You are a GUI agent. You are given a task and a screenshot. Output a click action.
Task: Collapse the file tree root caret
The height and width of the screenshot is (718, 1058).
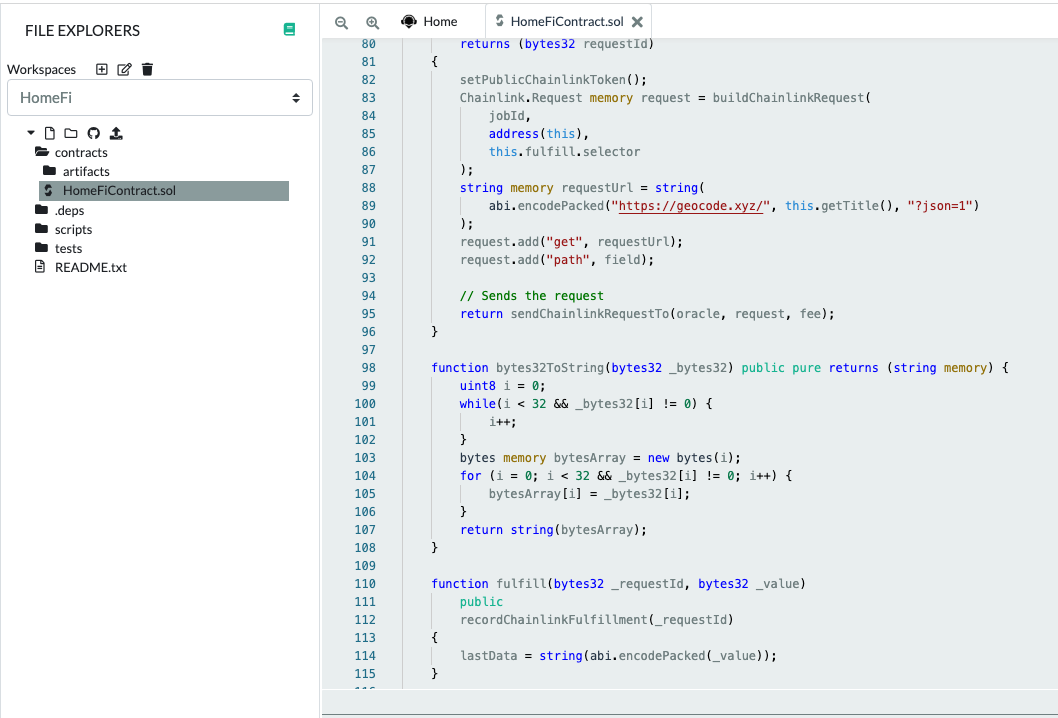coord(31,133)
